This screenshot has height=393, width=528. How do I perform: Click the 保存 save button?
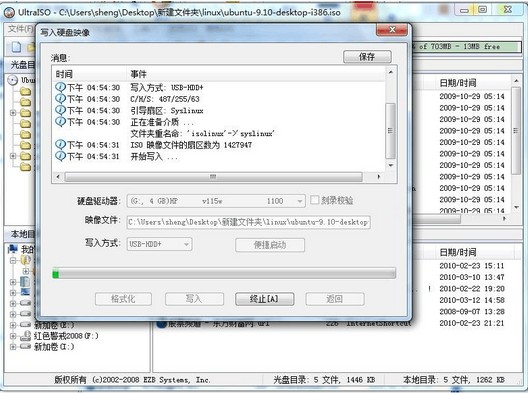[x=367, y=57]
